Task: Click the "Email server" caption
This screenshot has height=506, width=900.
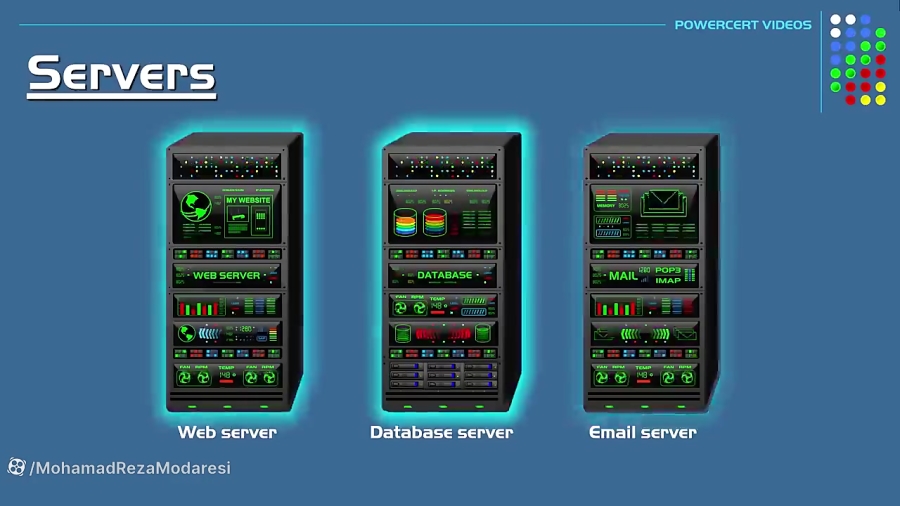Action: 643,432
